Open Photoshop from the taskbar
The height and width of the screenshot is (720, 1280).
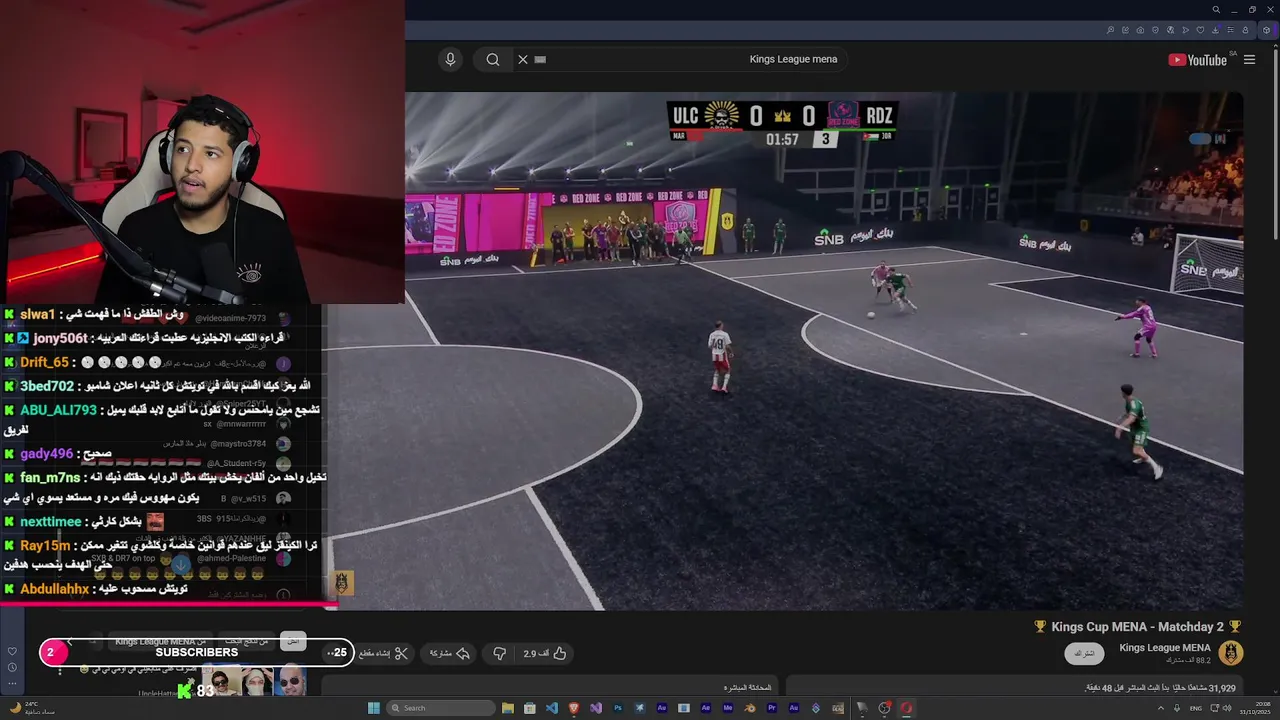point(618,708)
